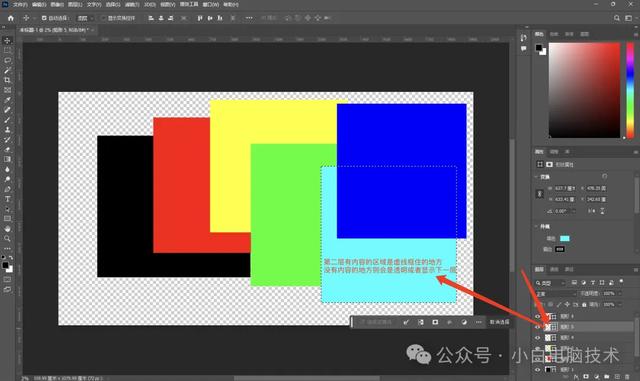Screen dimensions: 640x381
Task: Open the File menu
Action: [19, 4]
